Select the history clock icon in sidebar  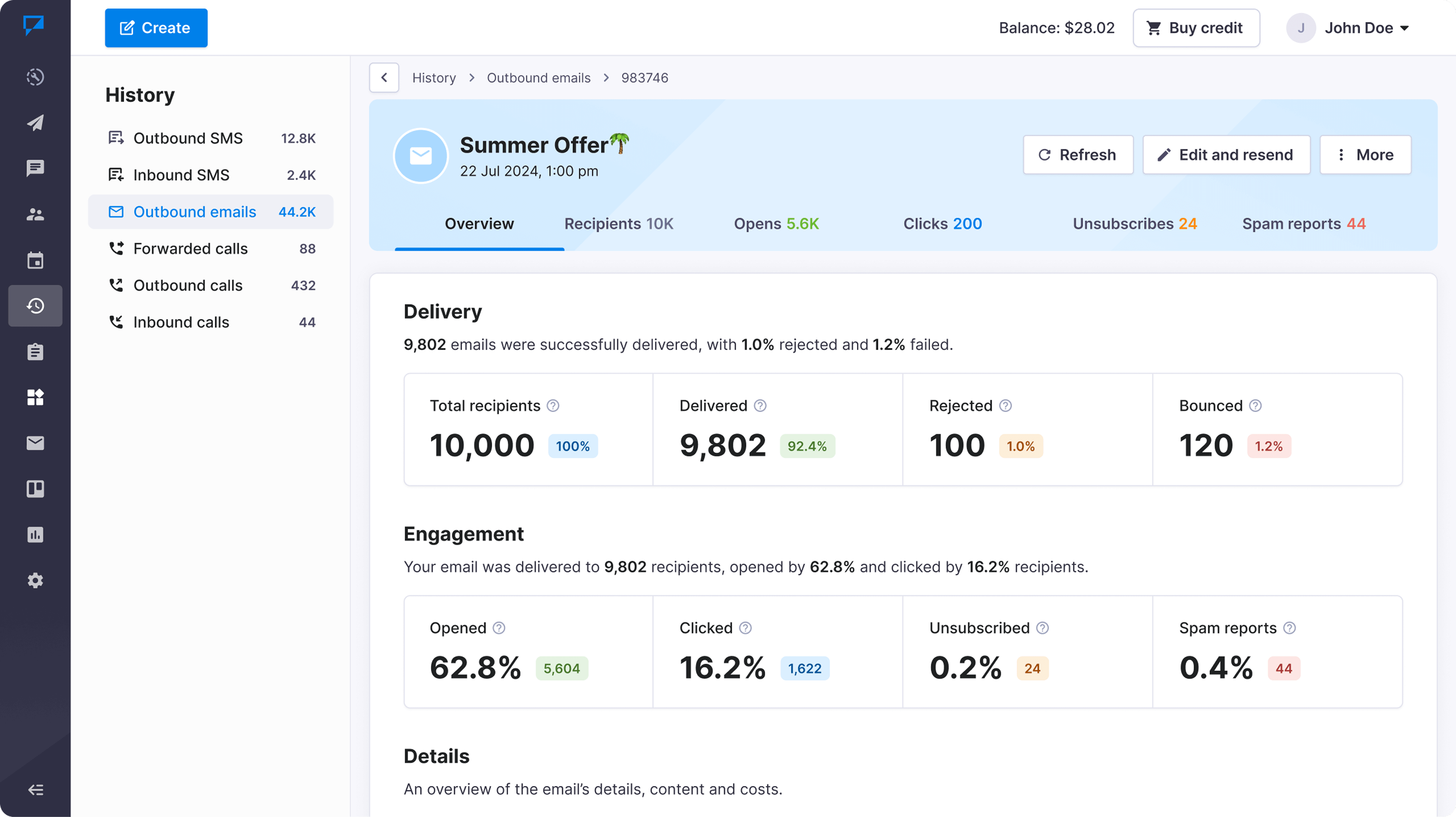(x=35, y=306)
